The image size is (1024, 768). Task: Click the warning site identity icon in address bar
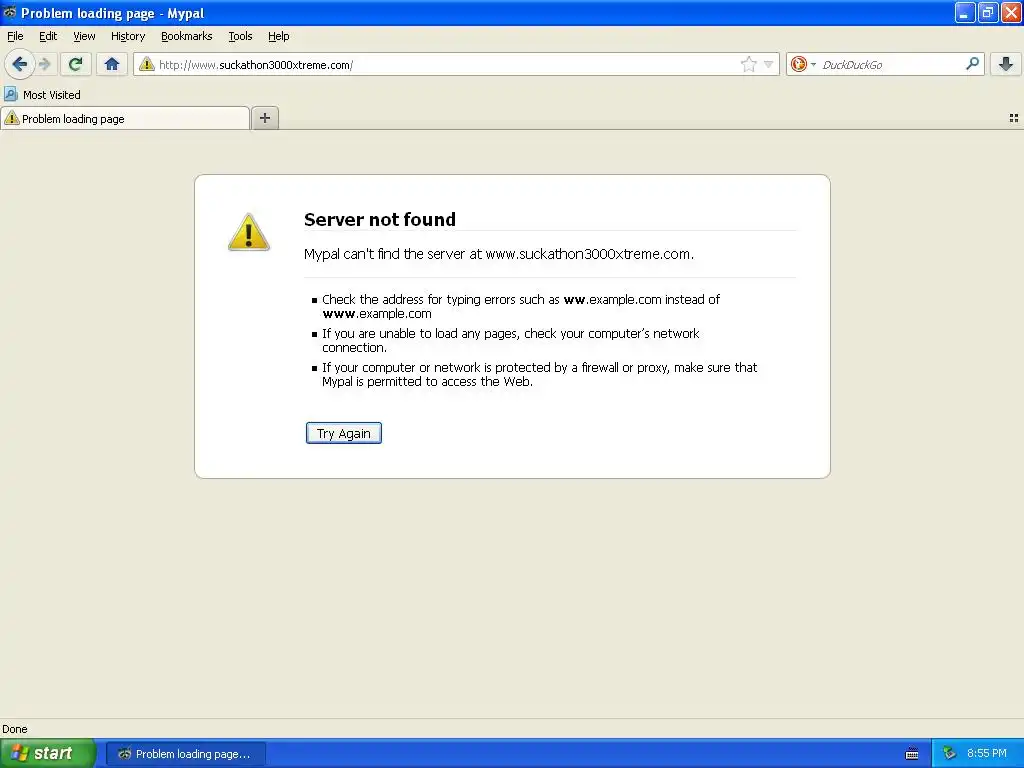146,64
